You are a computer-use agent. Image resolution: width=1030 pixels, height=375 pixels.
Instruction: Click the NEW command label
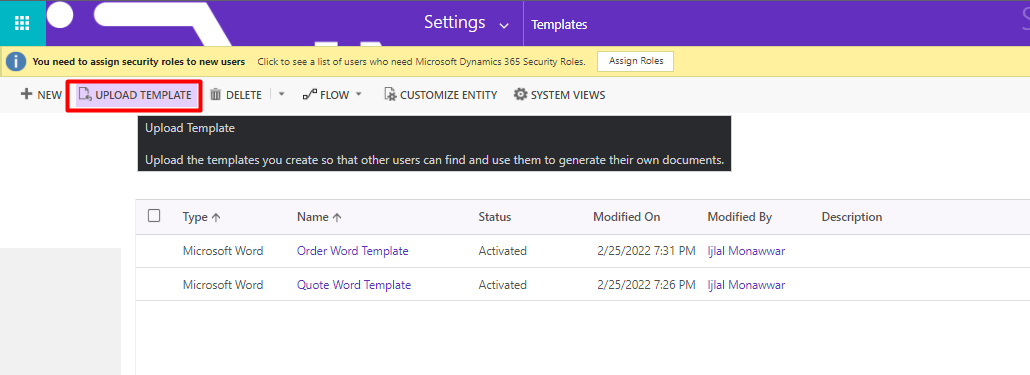point(49,95)
